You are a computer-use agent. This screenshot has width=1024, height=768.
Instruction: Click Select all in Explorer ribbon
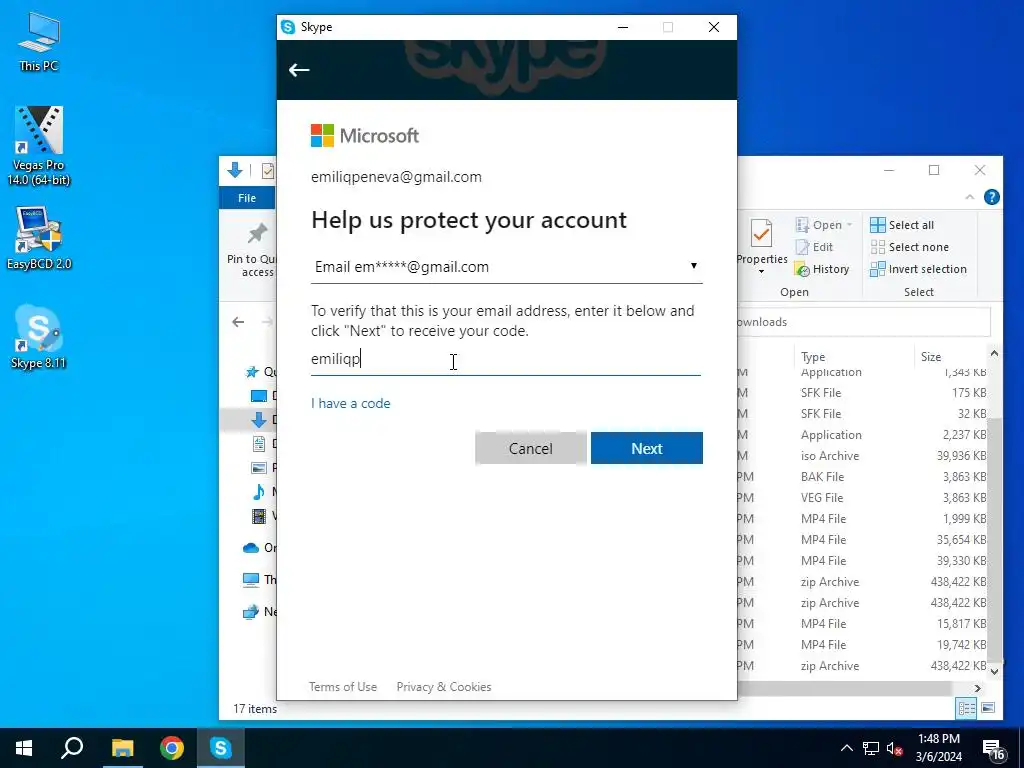point(902,225)
